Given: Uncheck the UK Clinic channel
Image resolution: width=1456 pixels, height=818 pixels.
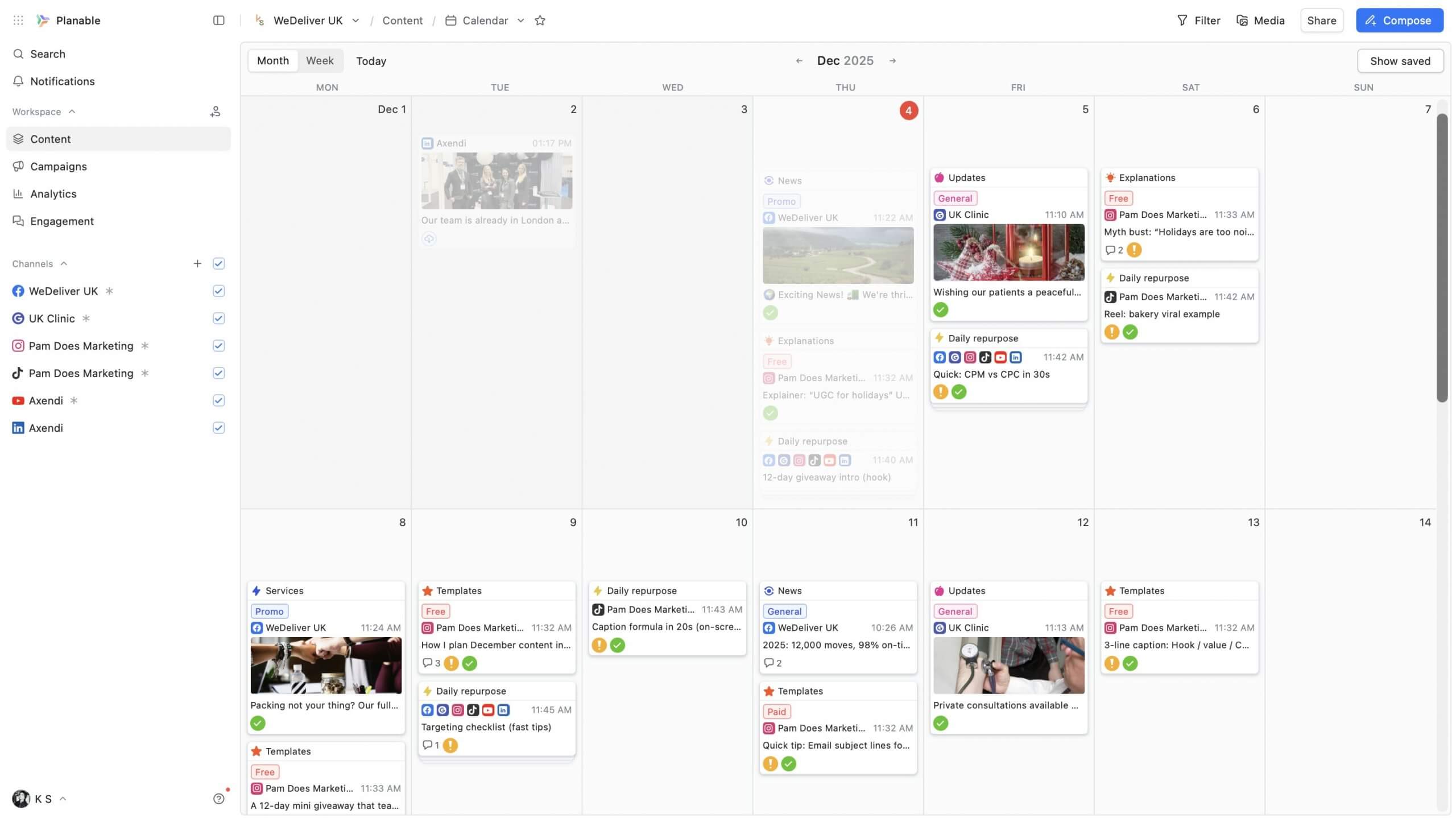Looking at the screenshot, I should pyautogui.click(x=218, y=318).
